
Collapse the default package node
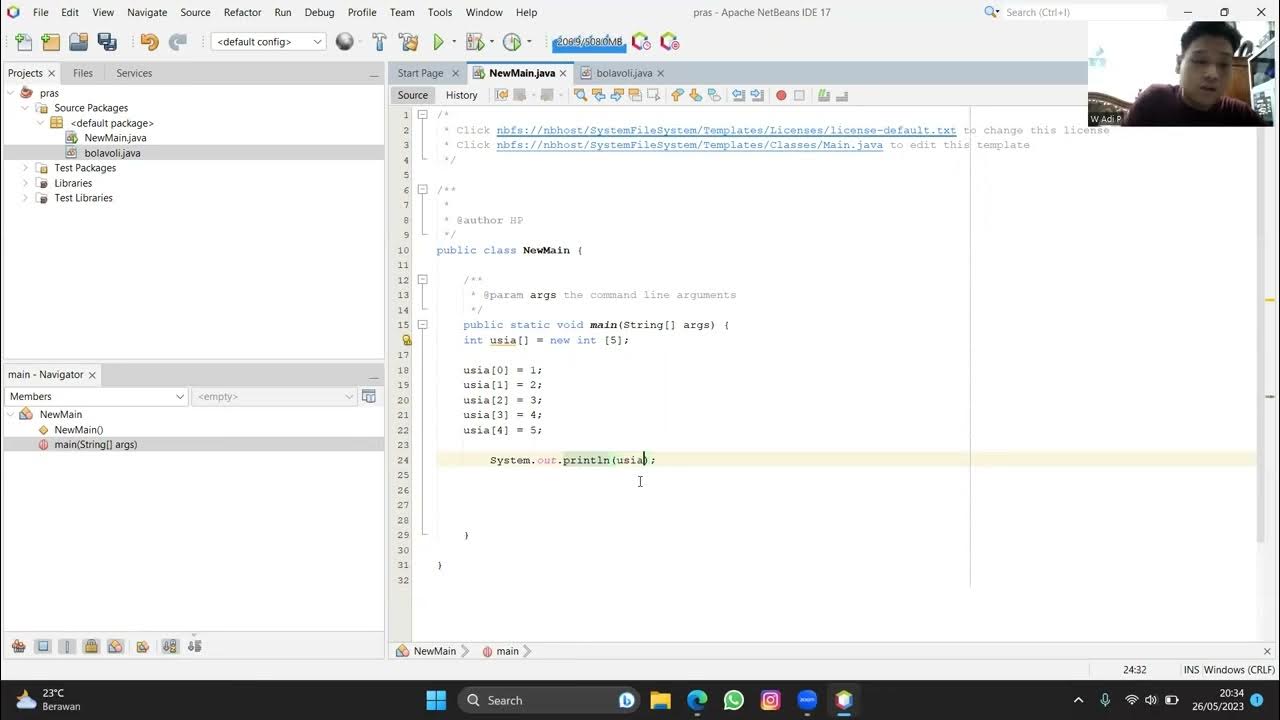click(41, 123)
